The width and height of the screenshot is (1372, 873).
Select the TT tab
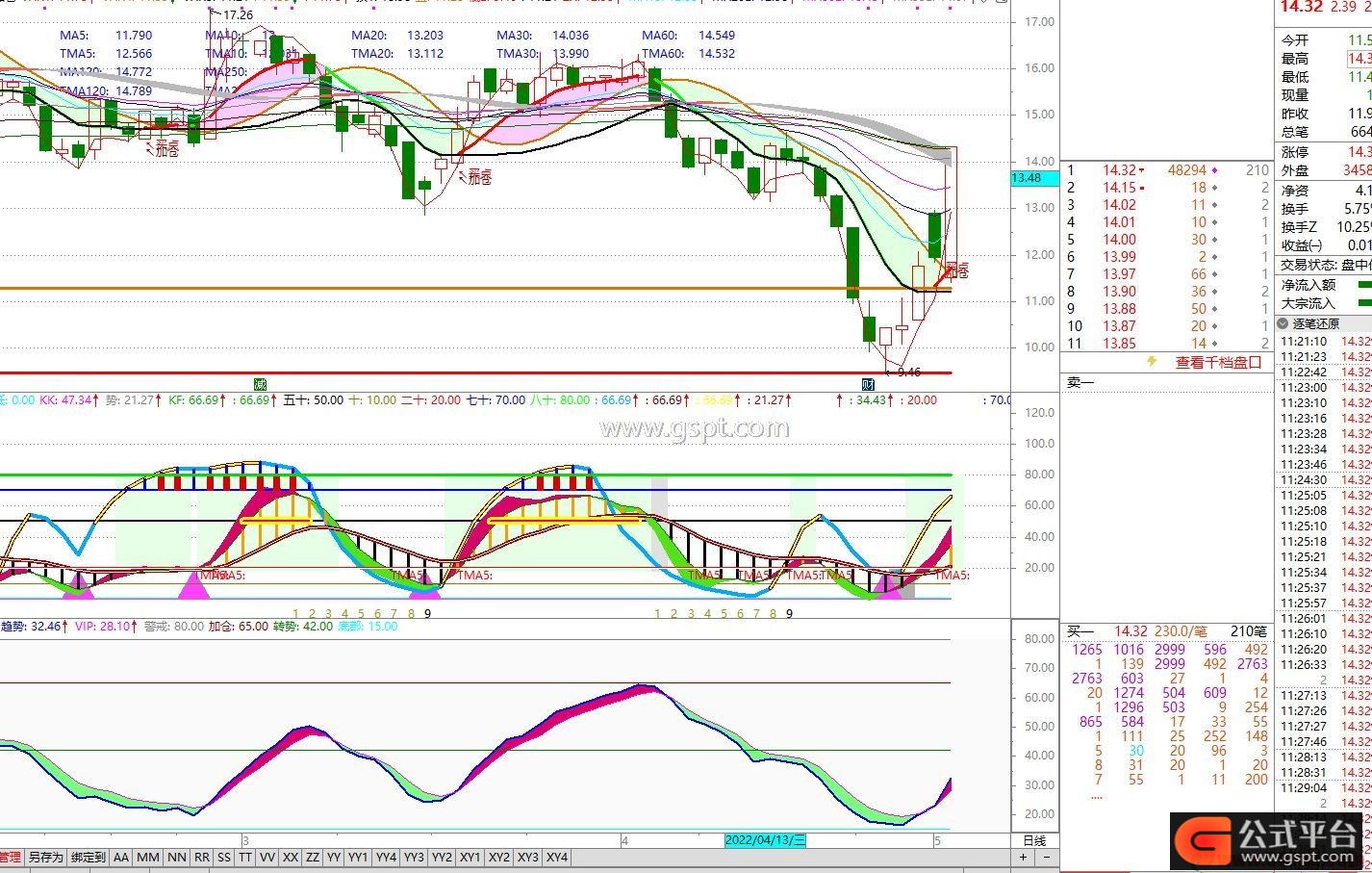245,857
